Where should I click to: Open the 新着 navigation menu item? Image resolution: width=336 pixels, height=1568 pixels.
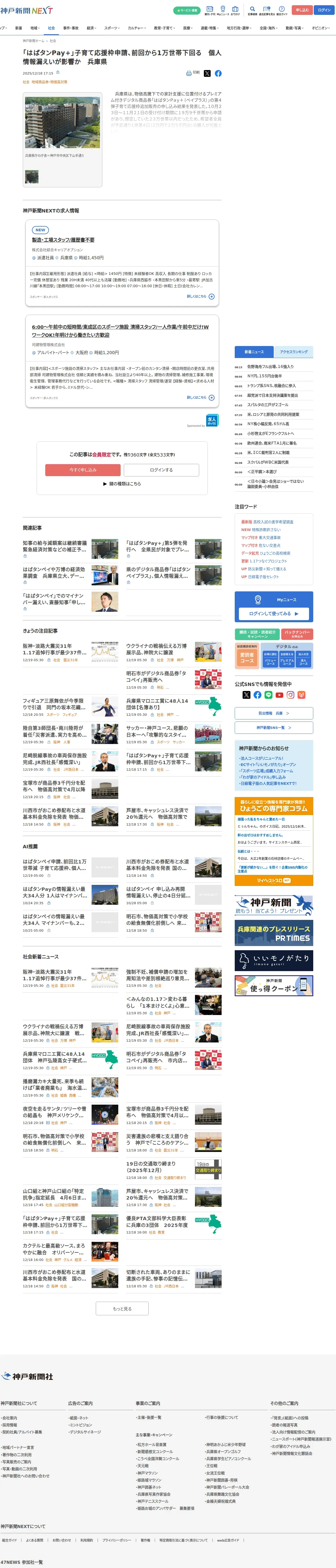tap(18, 28)
